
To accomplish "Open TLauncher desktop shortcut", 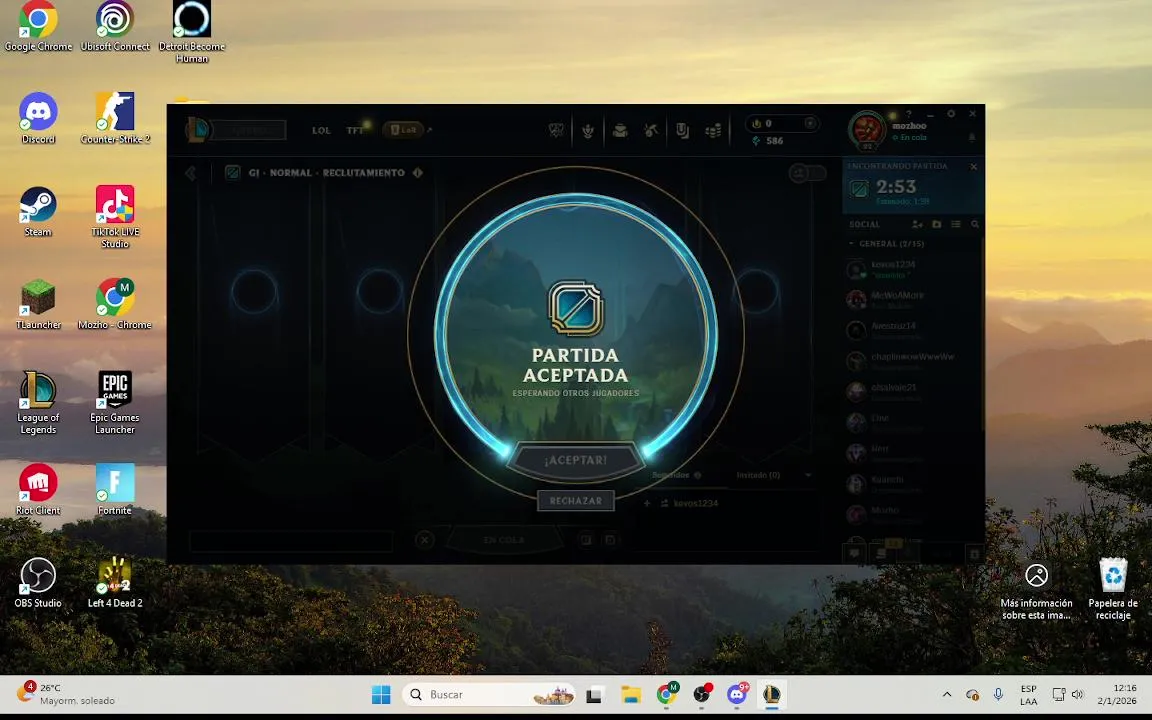I will pos(38,303).
